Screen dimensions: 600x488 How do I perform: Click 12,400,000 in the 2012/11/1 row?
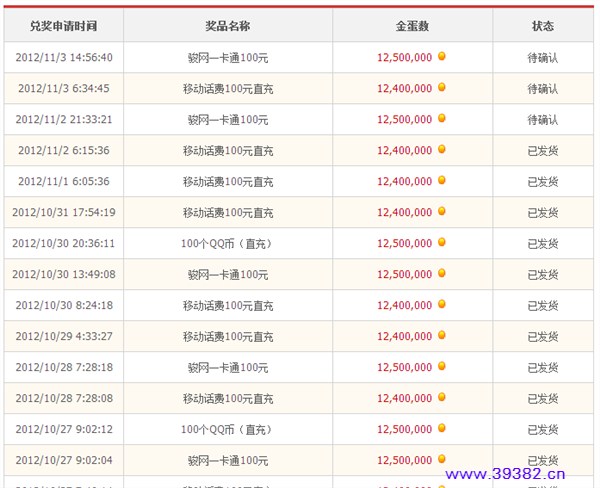coord(404,181)
